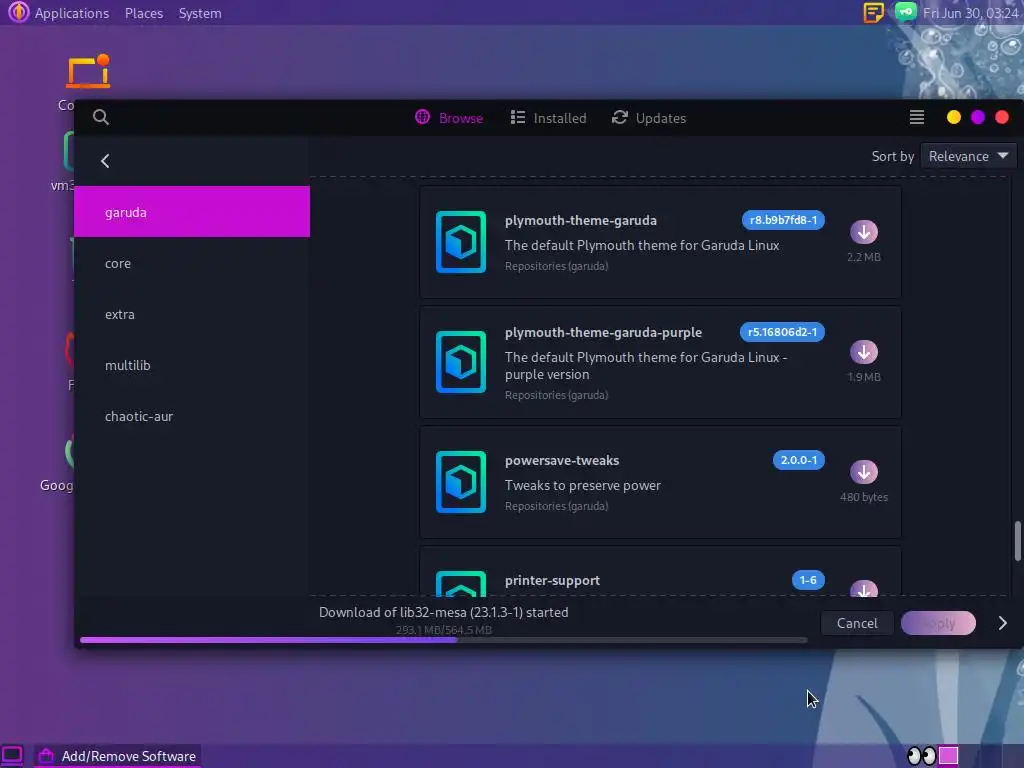The width and height of the screenshot is (1024, 768).
Task: Click Add/Remove Software taskbar entry
Action: [x=118, y=756]
